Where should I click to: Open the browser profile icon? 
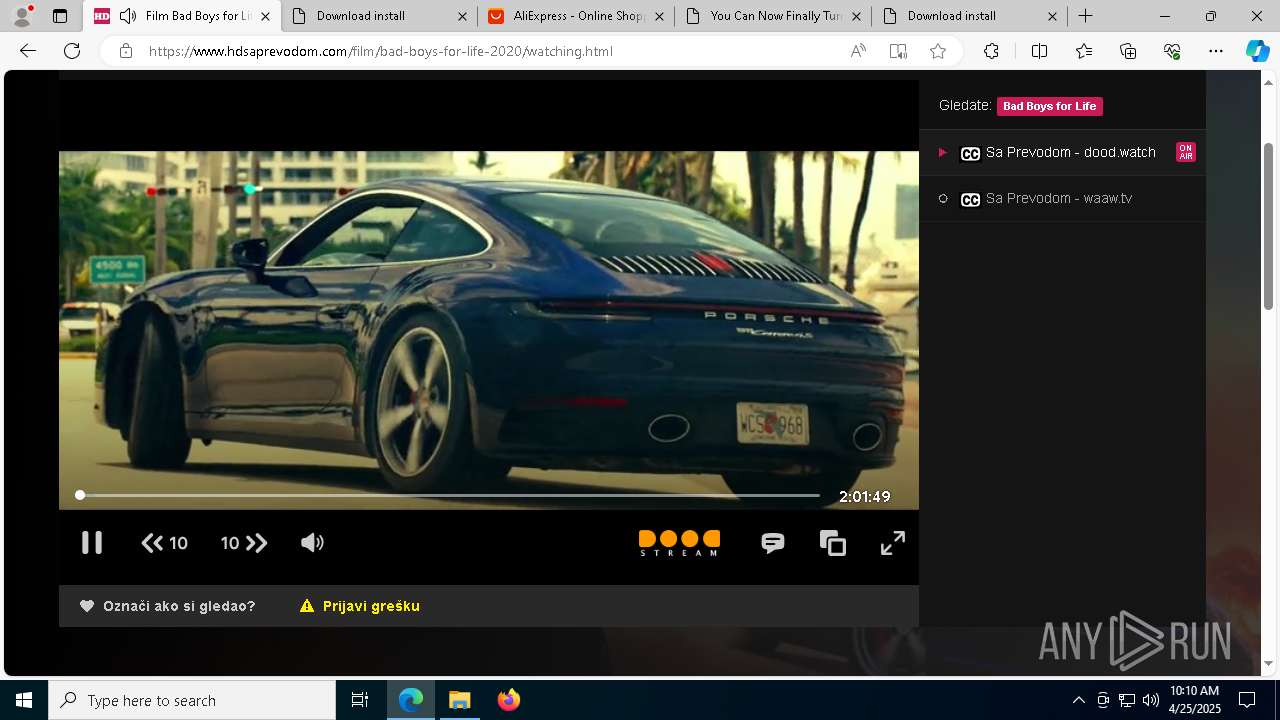pos(22,16)
